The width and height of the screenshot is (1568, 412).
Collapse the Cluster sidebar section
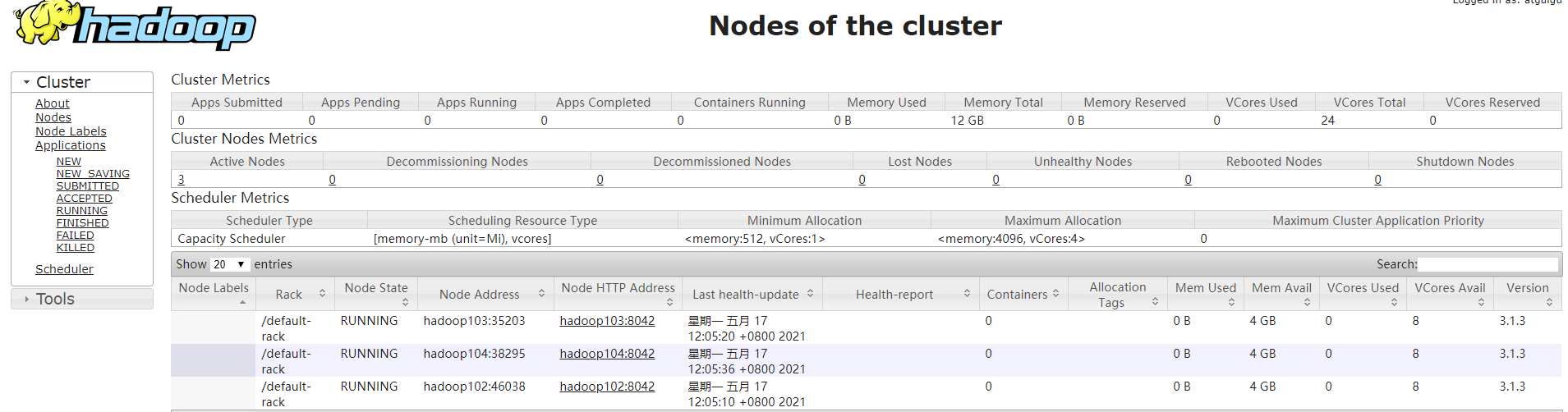coord(26,82)
